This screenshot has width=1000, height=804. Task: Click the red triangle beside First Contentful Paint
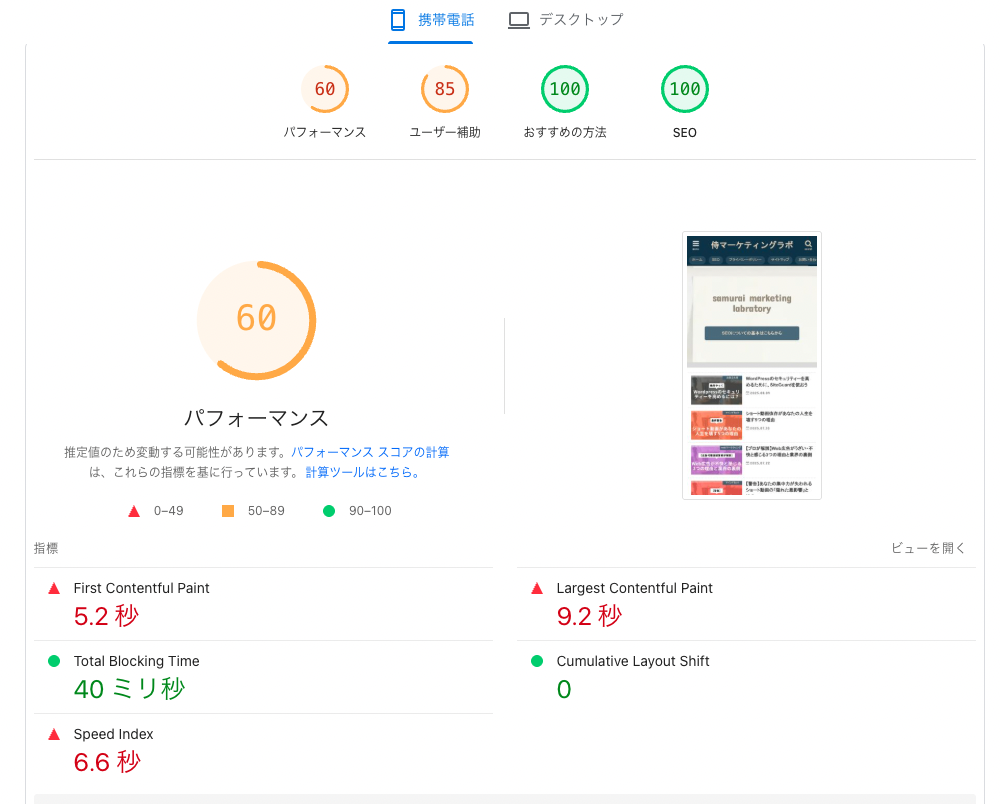[x=54, y=588]
